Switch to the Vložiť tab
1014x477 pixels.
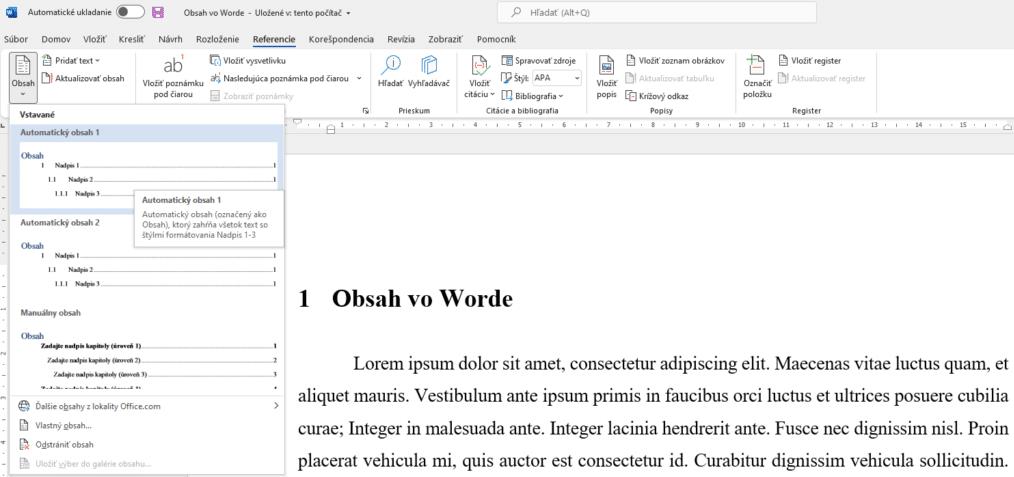[94, 39]
